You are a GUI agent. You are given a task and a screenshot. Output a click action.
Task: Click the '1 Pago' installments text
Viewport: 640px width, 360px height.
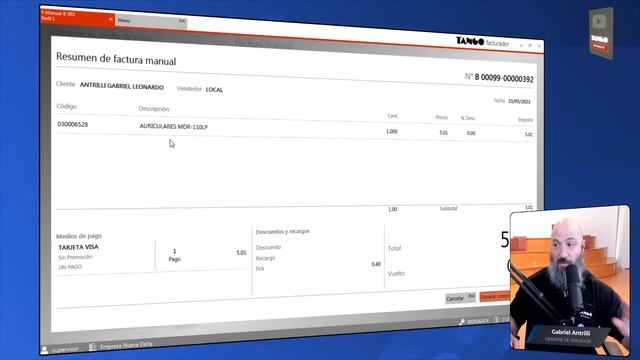(x=174, y=255)
